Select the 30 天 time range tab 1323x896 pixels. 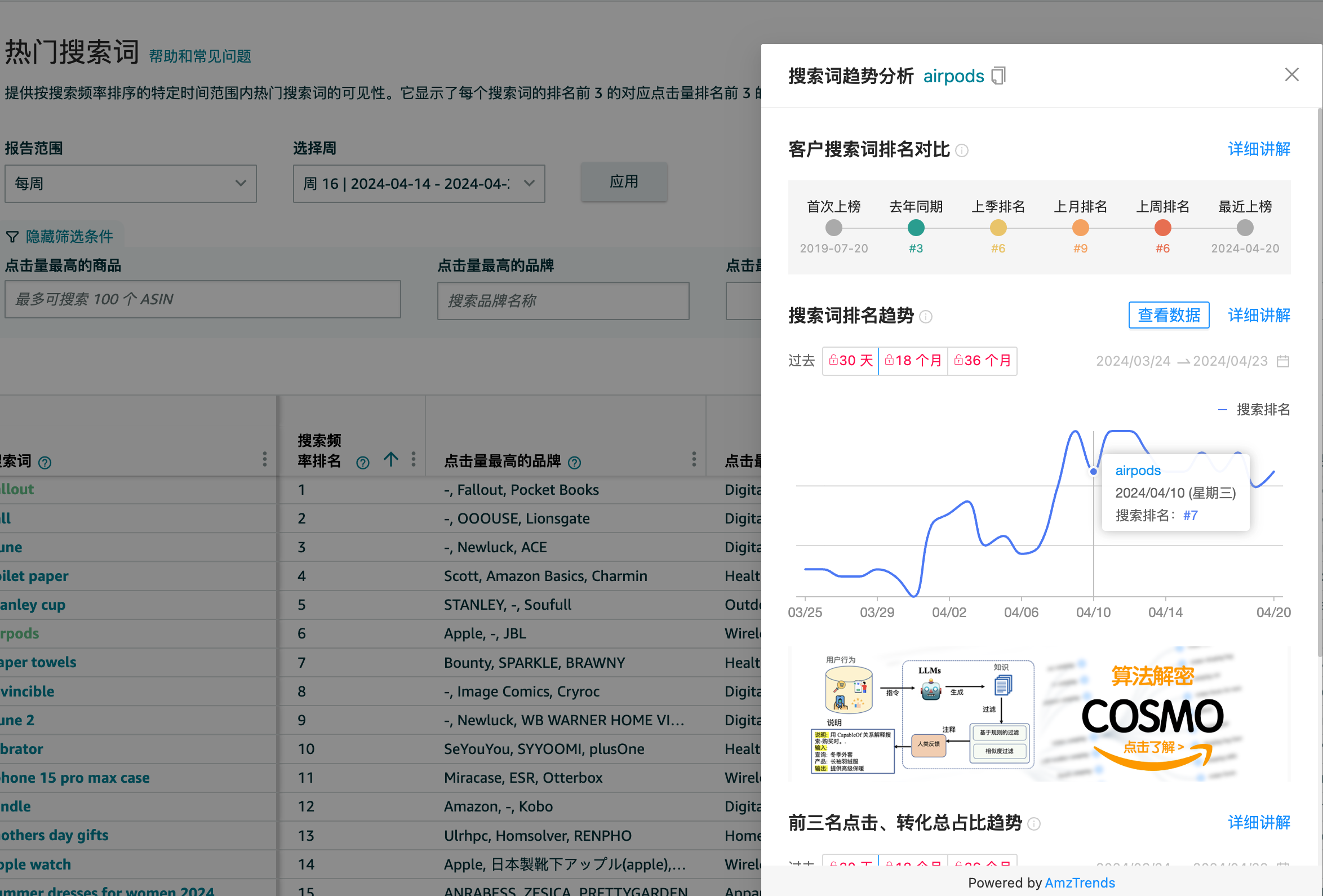pos(850,360)
